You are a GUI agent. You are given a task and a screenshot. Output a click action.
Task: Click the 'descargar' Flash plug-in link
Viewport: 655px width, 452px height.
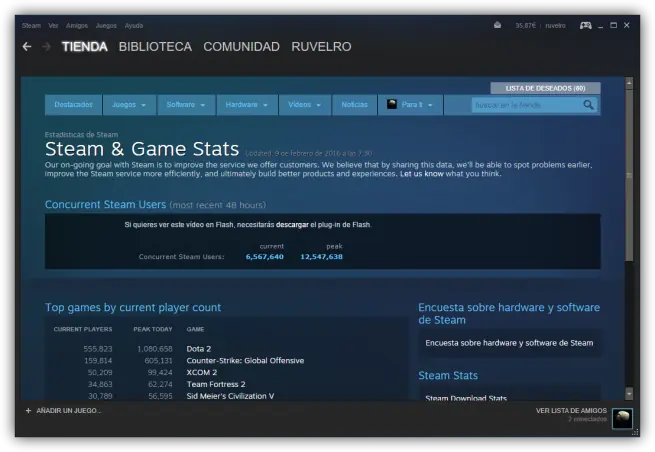coord(292,225)
